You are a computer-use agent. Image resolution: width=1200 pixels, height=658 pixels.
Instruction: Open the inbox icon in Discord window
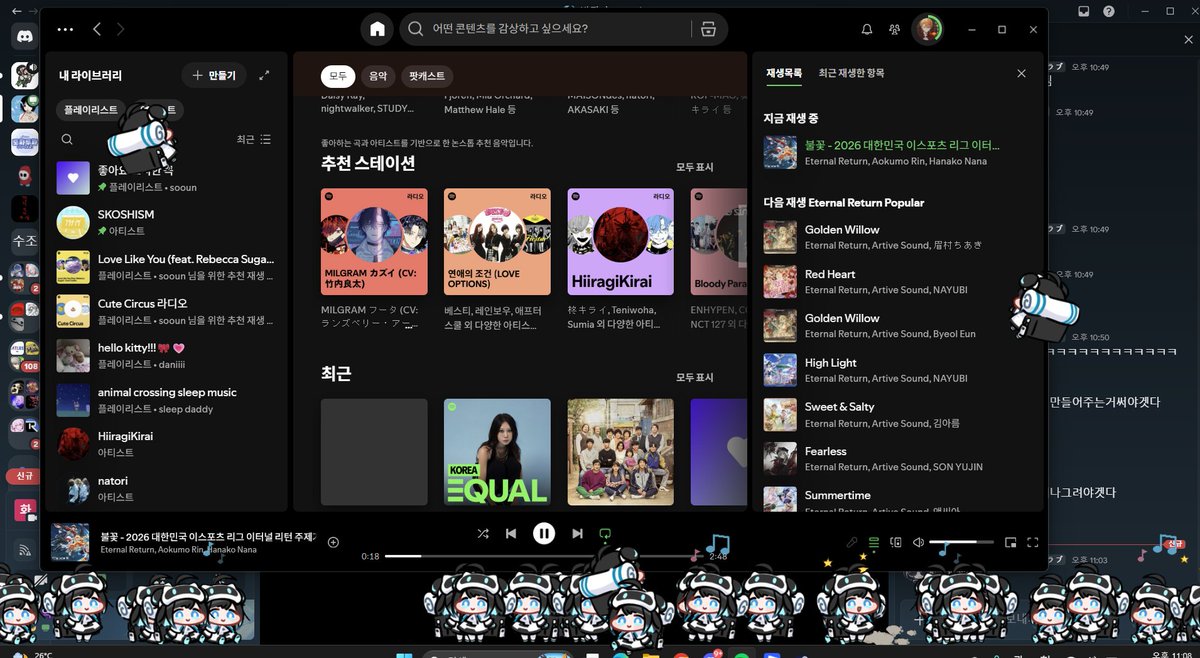(1084, 11)
